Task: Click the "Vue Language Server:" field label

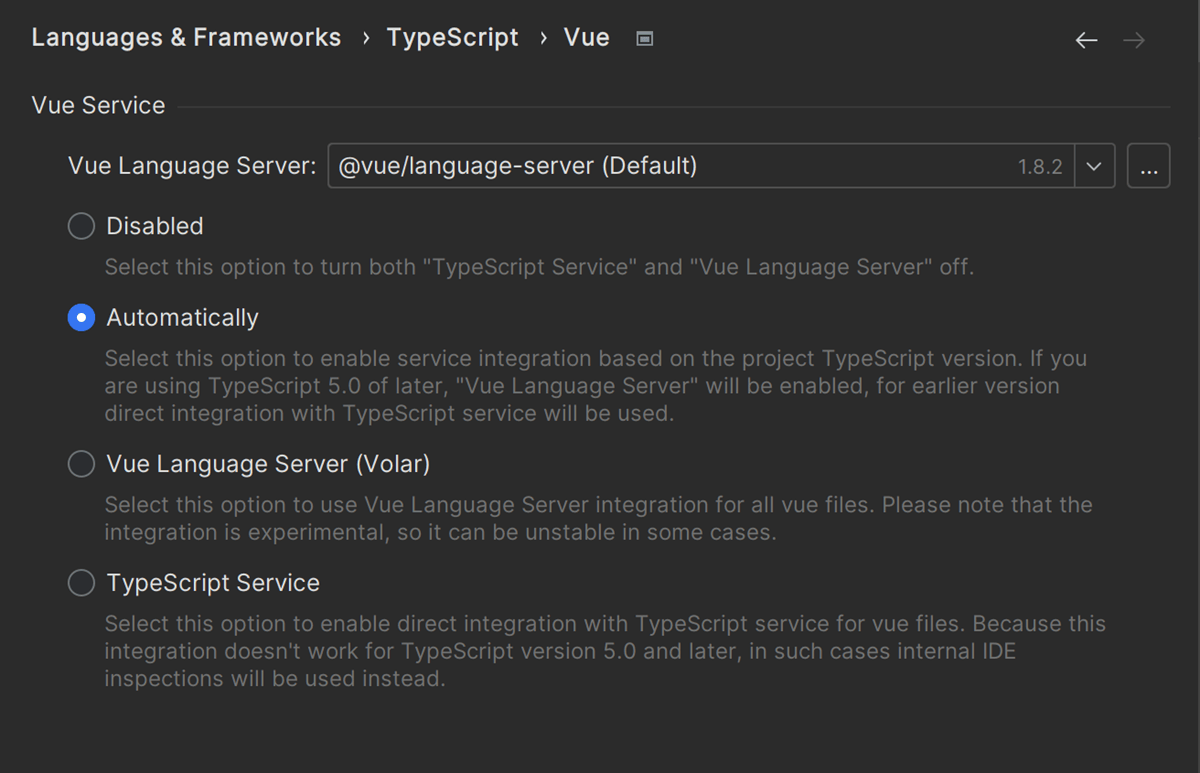Action: click(x=192, y=166)
